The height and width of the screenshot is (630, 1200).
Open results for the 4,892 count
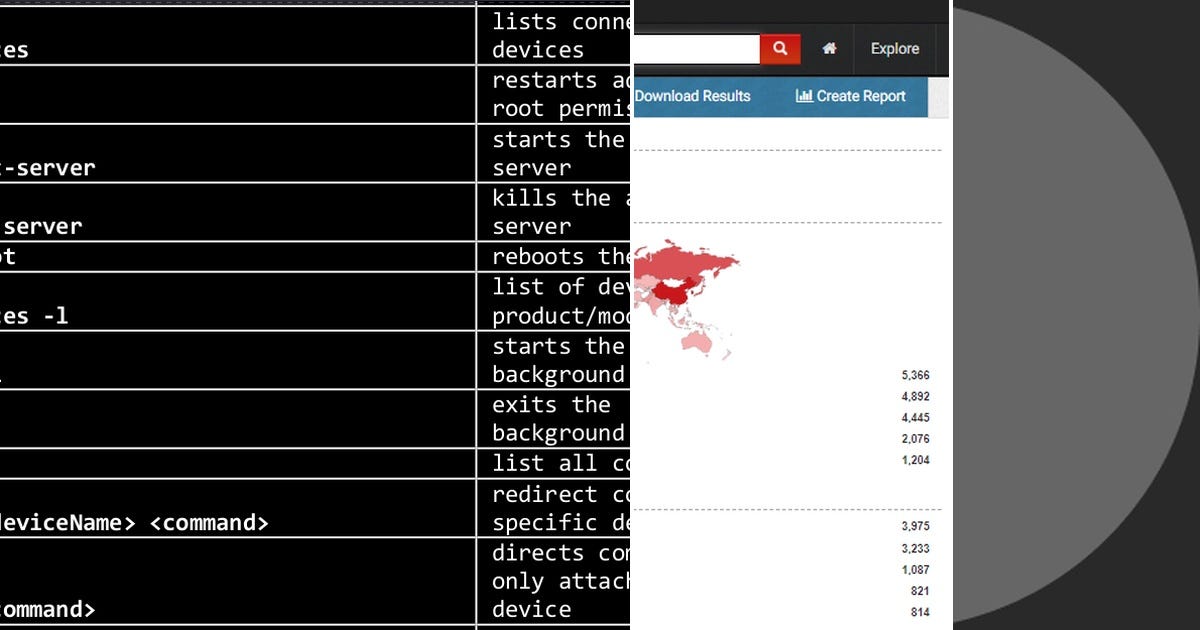(916, 396)
